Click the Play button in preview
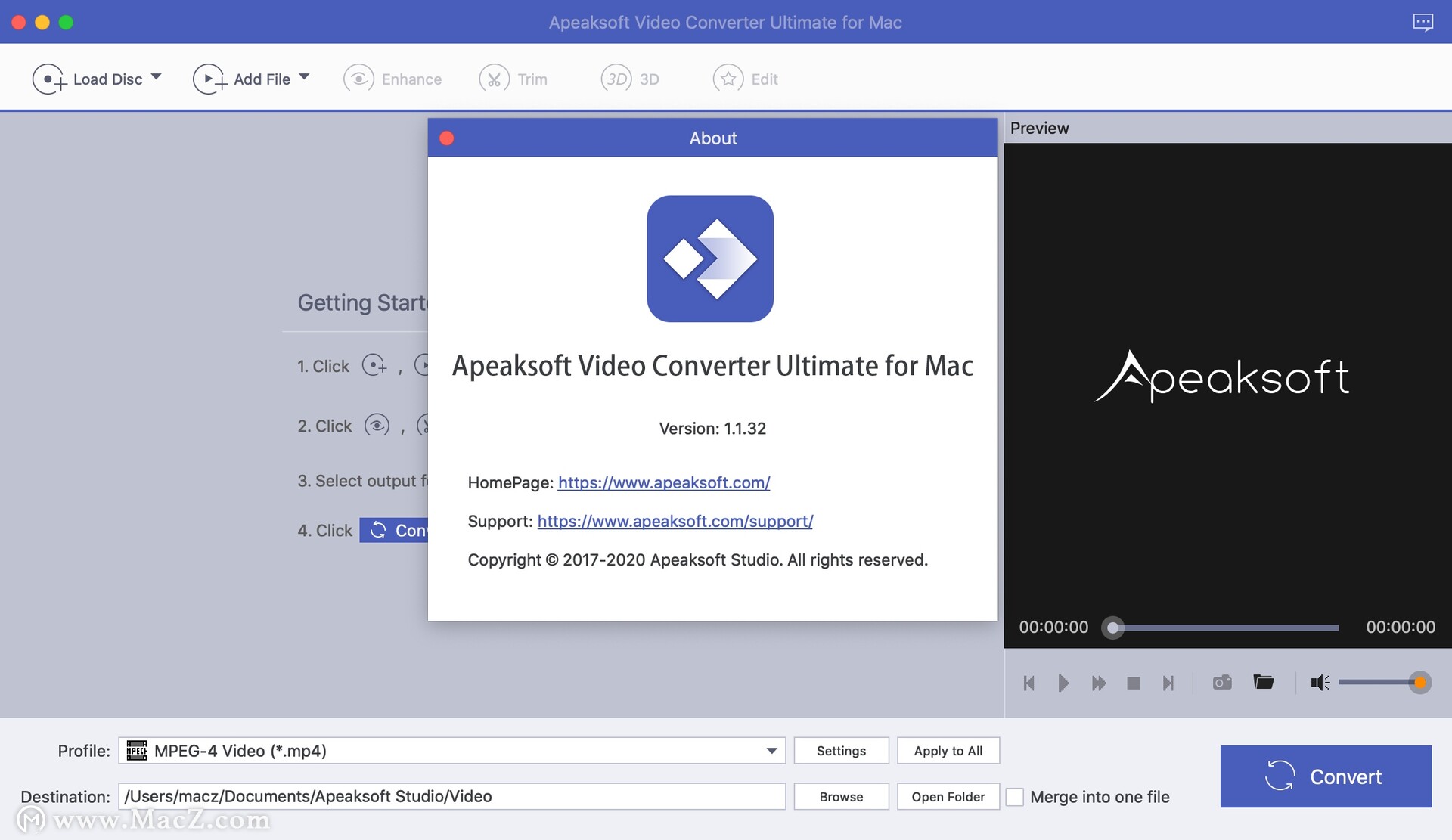The image size is (1452, 840). [1063, 683]
